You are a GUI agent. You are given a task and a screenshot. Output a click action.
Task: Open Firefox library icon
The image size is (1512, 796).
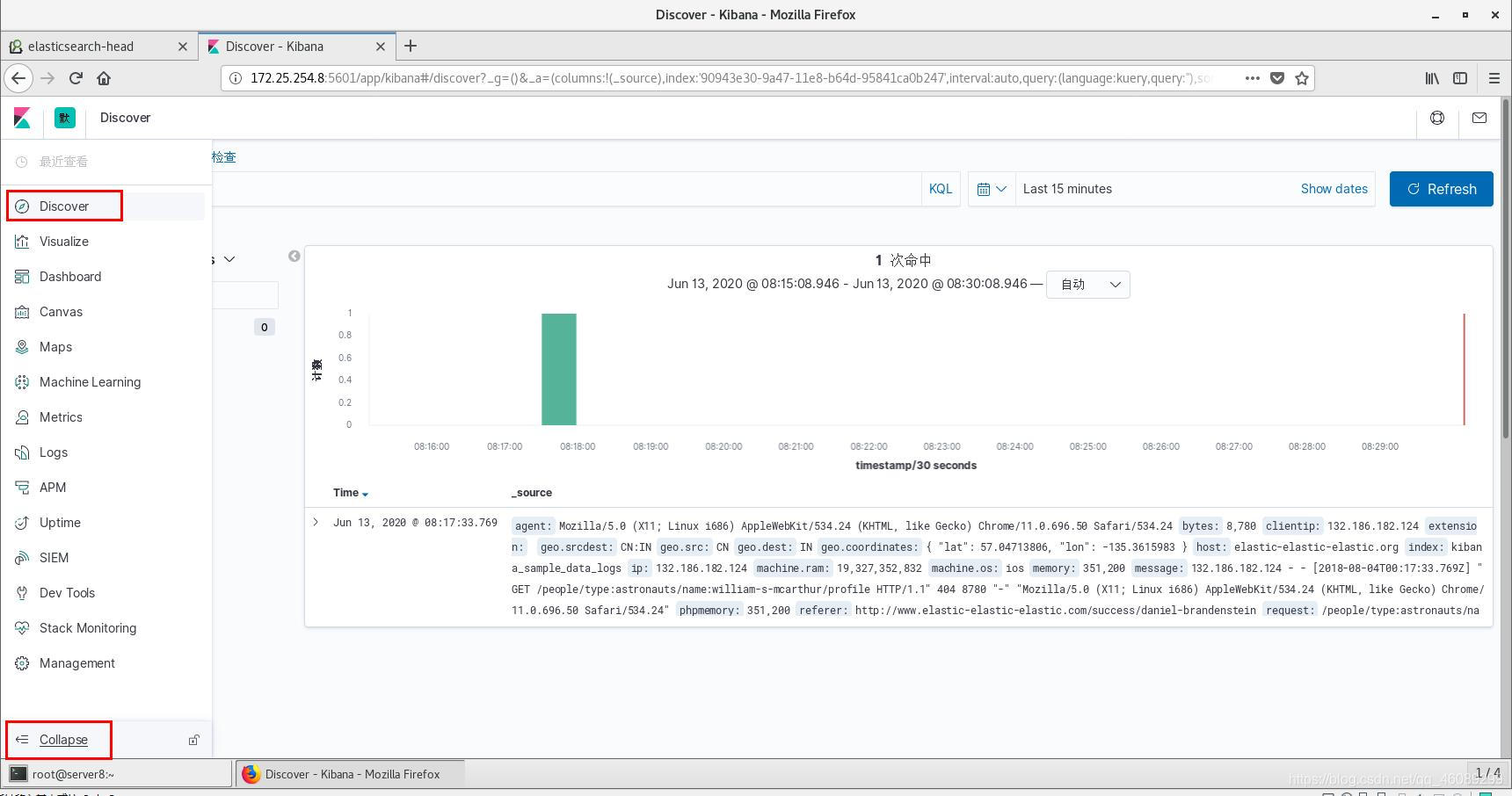[x=1432, y=78]
